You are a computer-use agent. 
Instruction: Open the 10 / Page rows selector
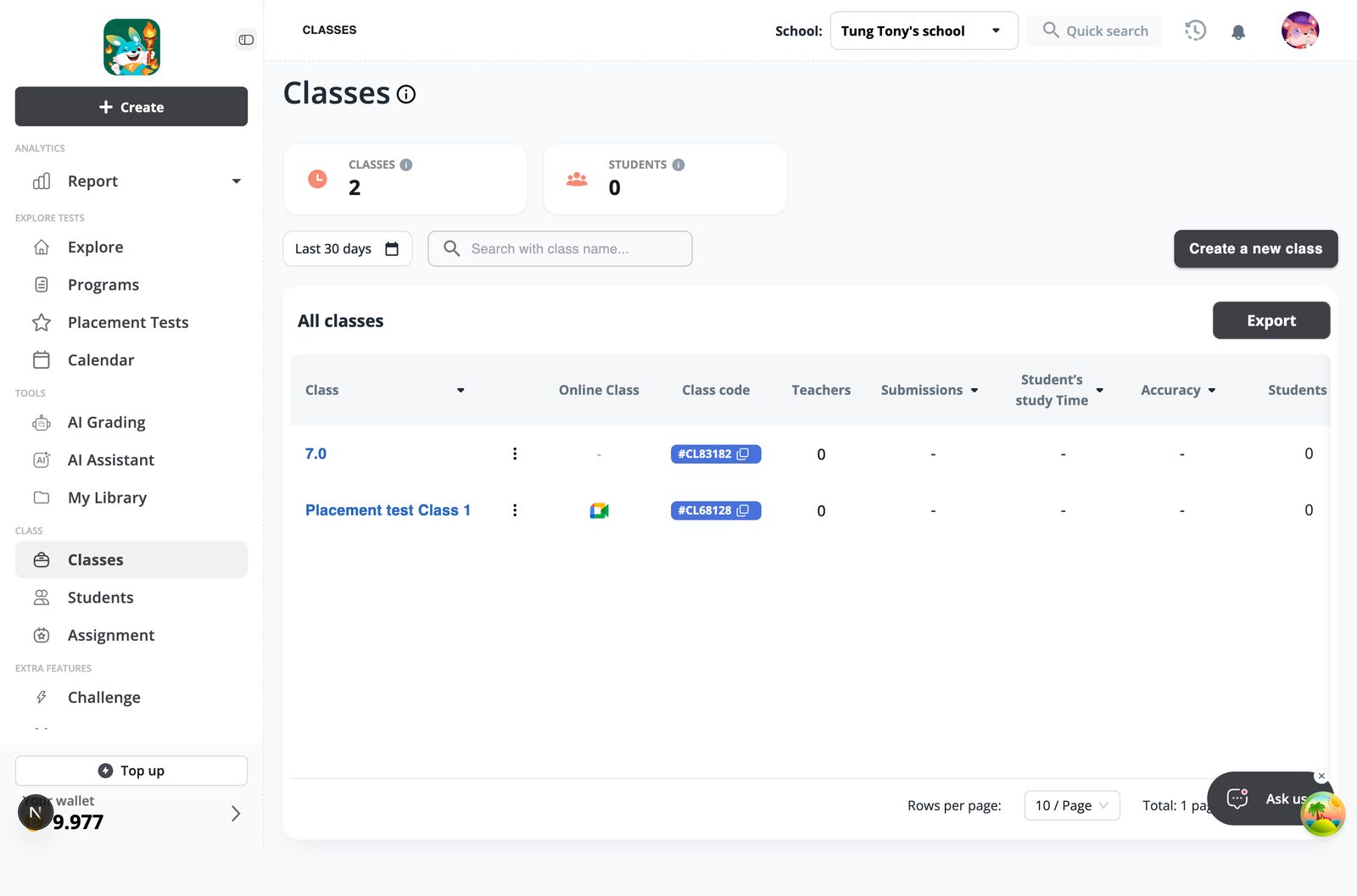[1072, 805]
